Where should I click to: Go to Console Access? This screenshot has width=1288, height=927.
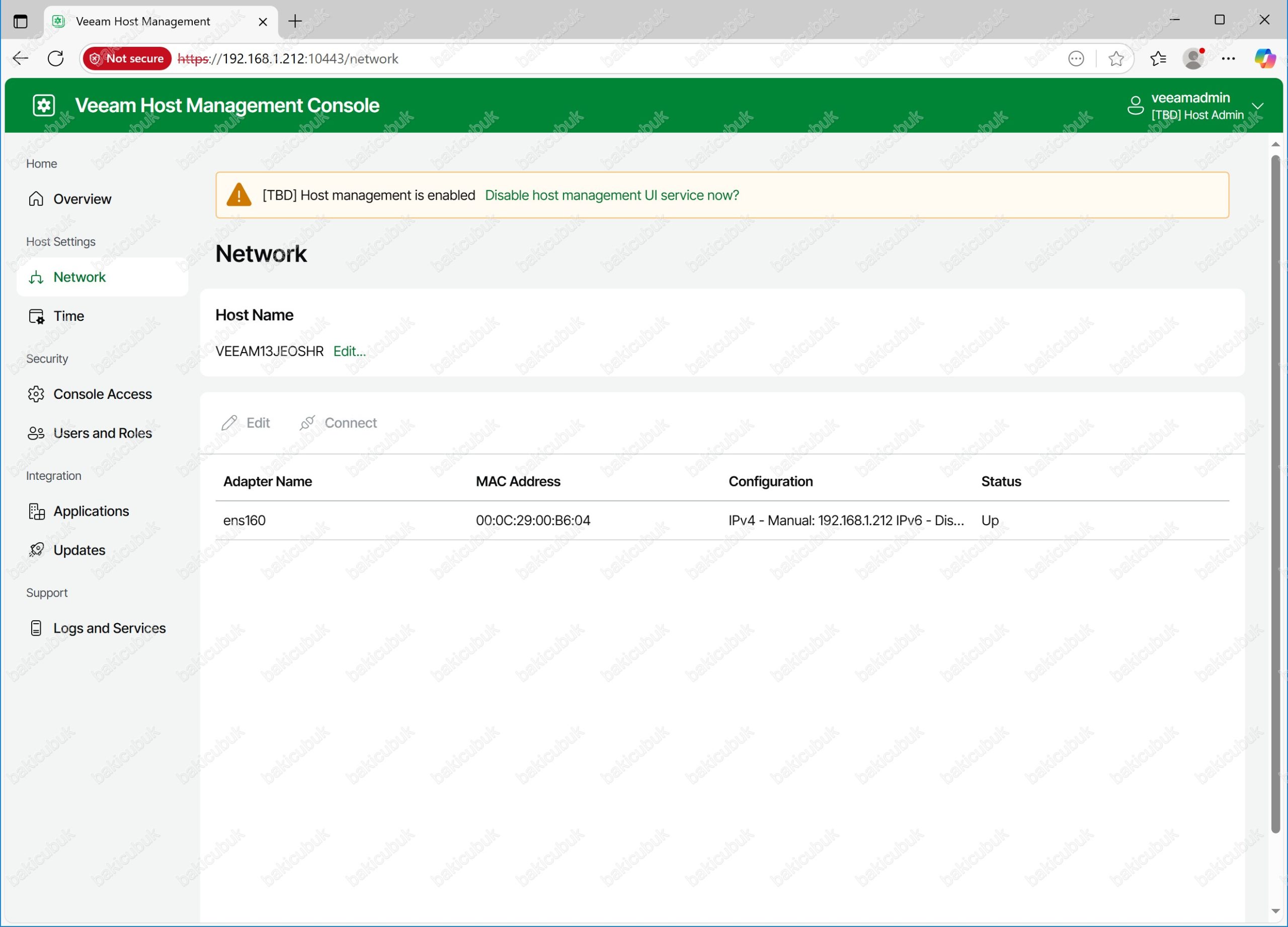point(102,394)
